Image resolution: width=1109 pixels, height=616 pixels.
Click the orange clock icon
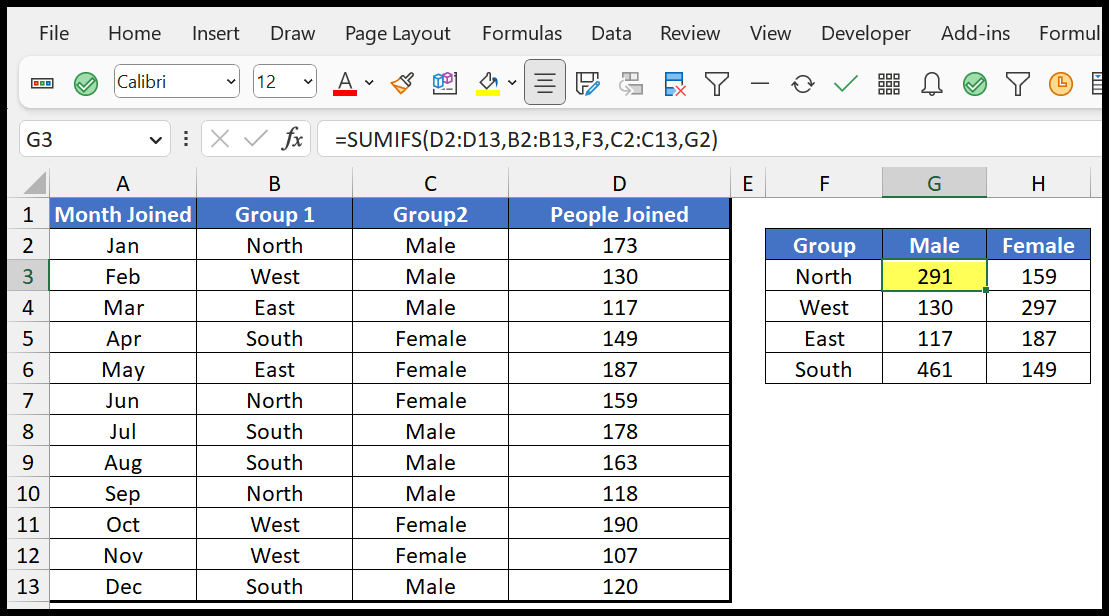pyautogui.click(x=1061, y=83)
